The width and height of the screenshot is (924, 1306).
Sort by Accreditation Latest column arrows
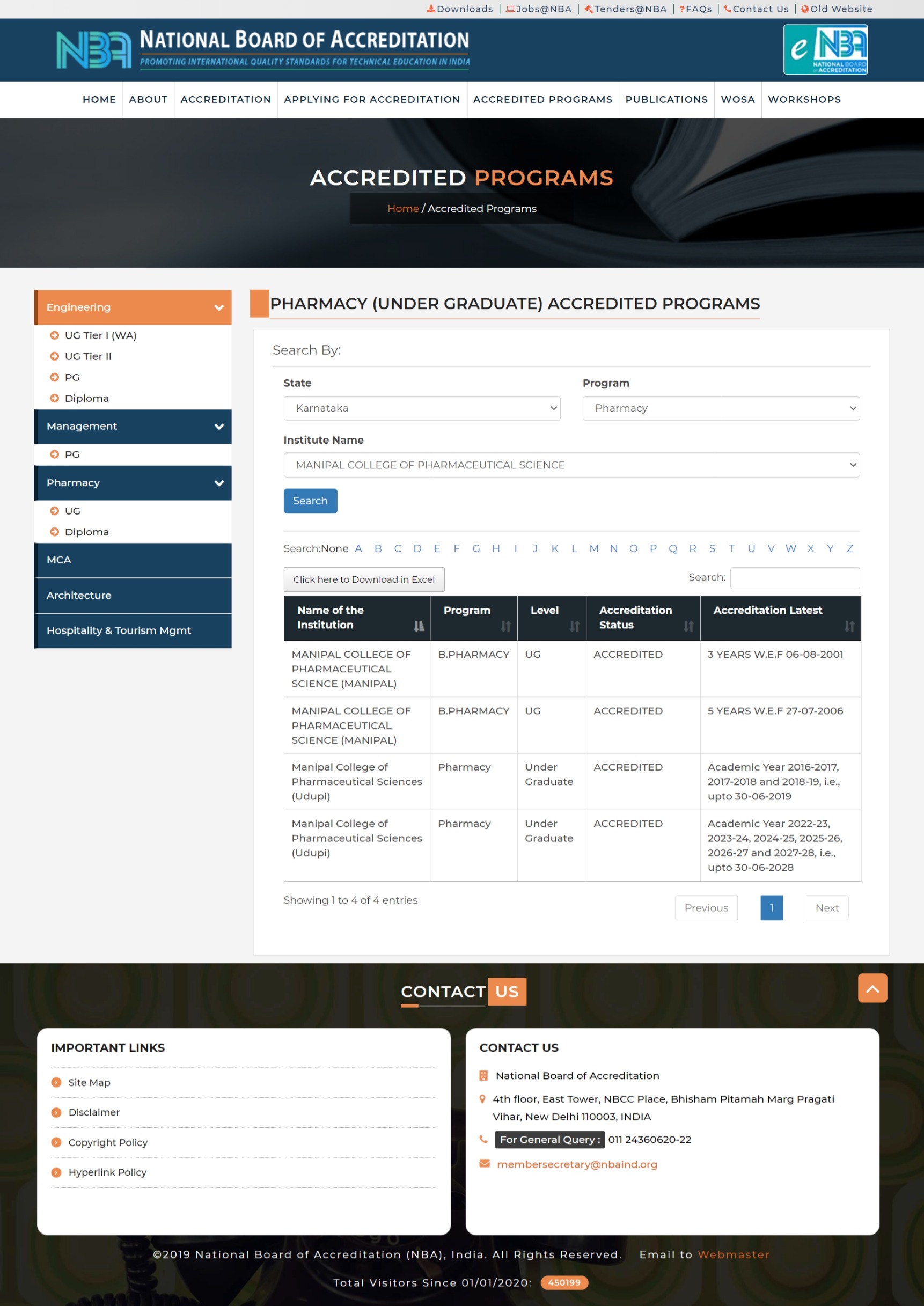point(848,626)
